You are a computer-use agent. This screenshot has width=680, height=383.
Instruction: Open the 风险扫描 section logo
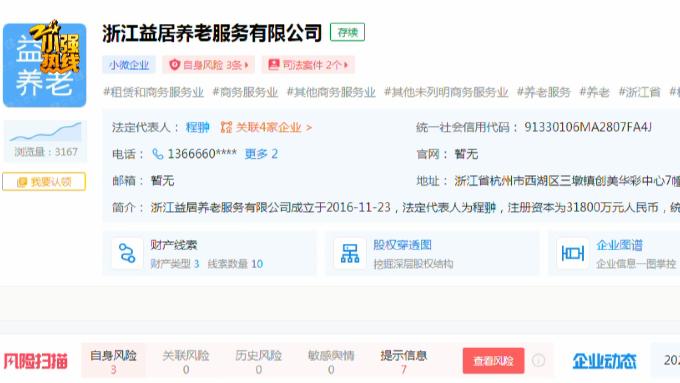point(36,361)
